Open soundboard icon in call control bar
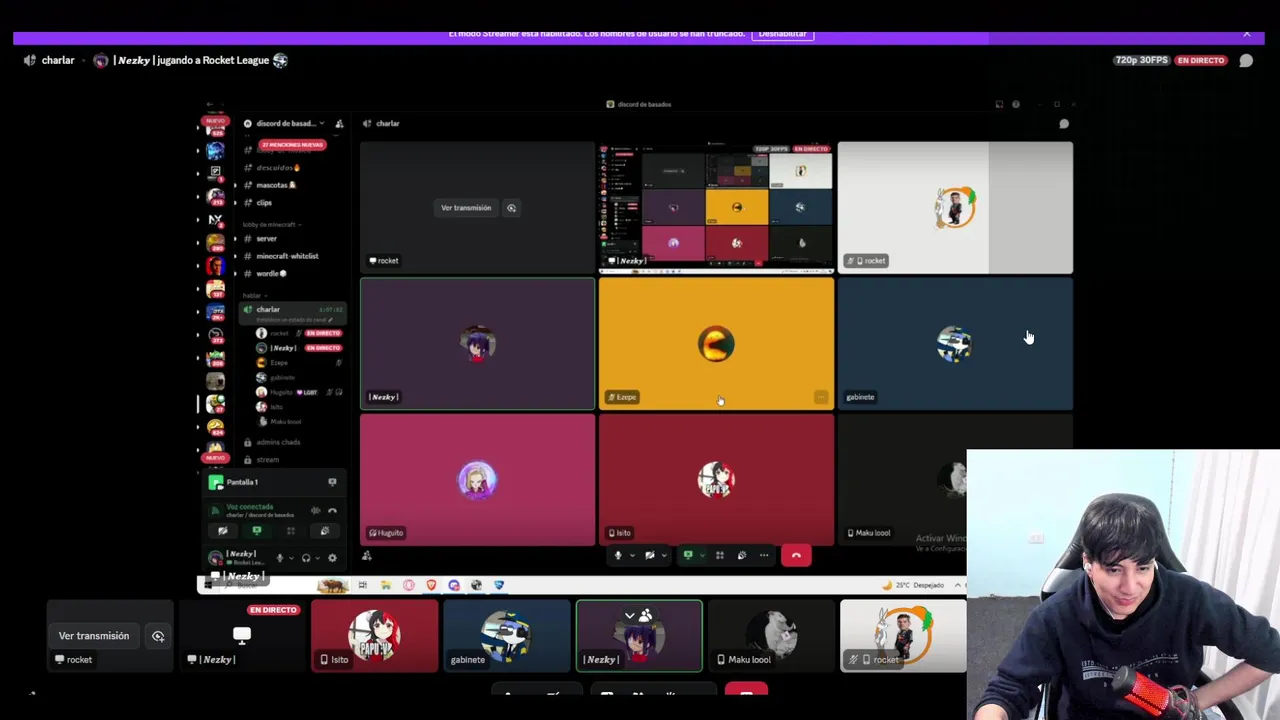The image size is (1280, 720). click(x=741, y=555)
